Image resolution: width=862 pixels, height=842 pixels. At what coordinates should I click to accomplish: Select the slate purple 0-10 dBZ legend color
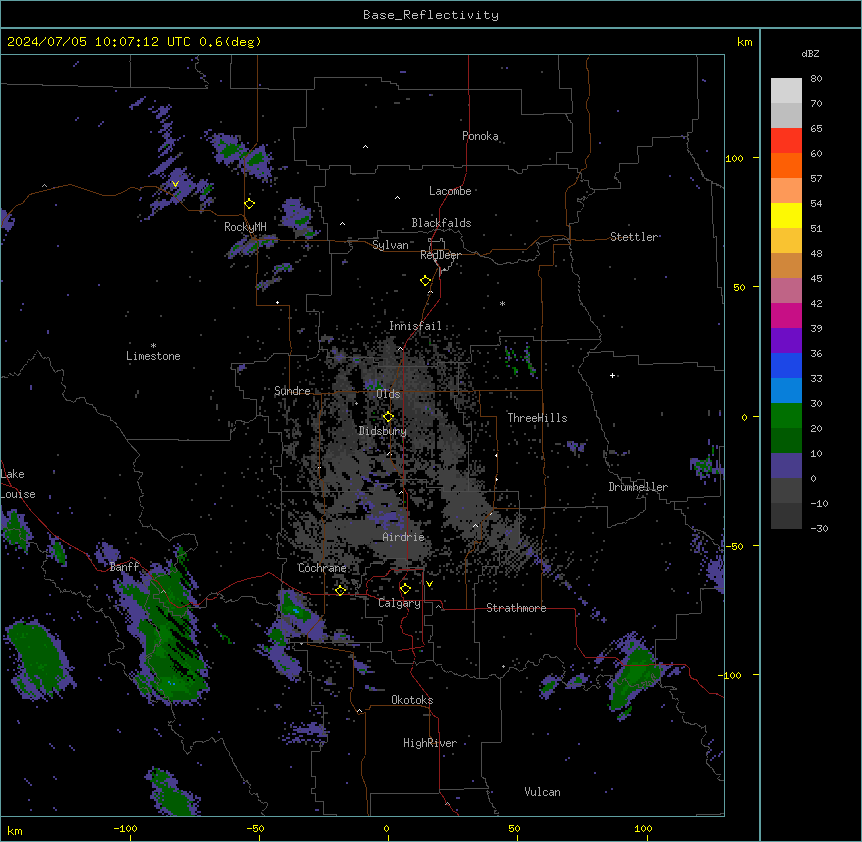coord(786,466)
